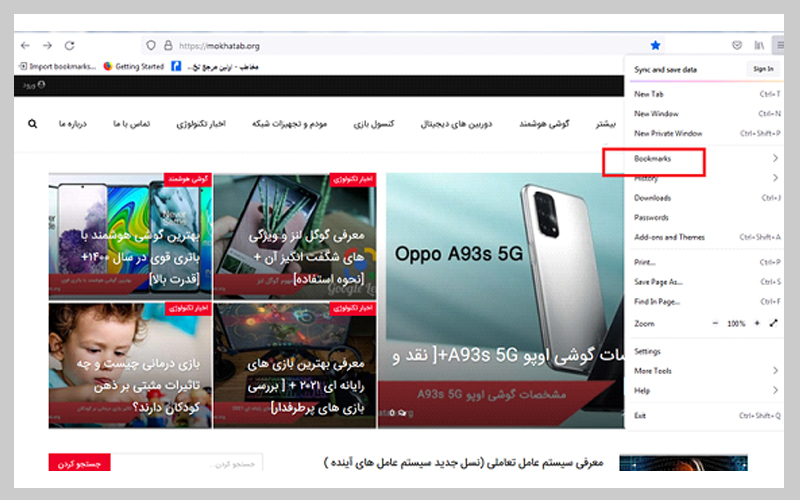Open the smartphones battery article thumbnail
Screen dimensions: 800x500
pyautogui.click(x=130, y=236)
